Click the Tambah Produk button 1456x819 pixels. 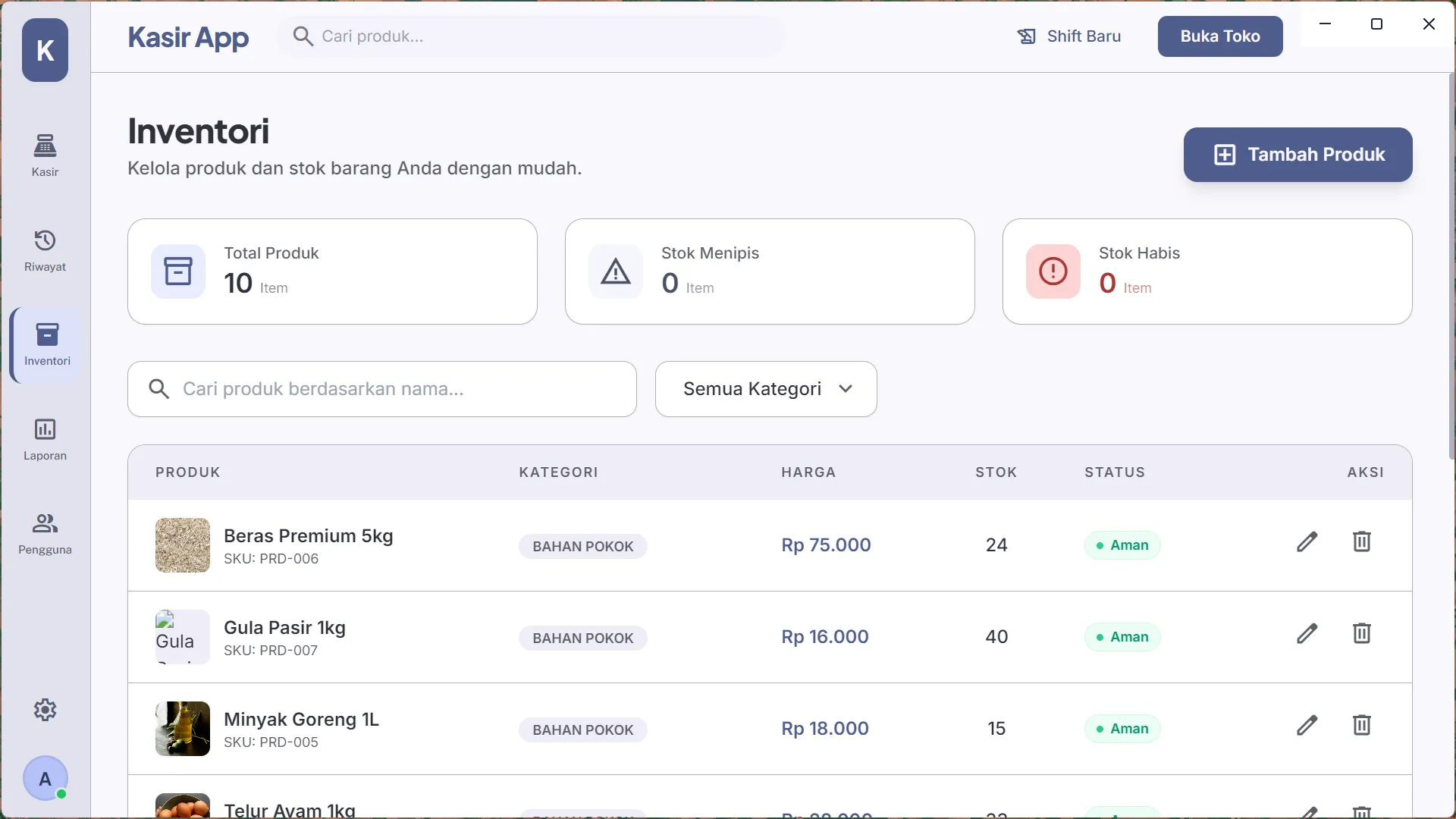(1298, 155)
